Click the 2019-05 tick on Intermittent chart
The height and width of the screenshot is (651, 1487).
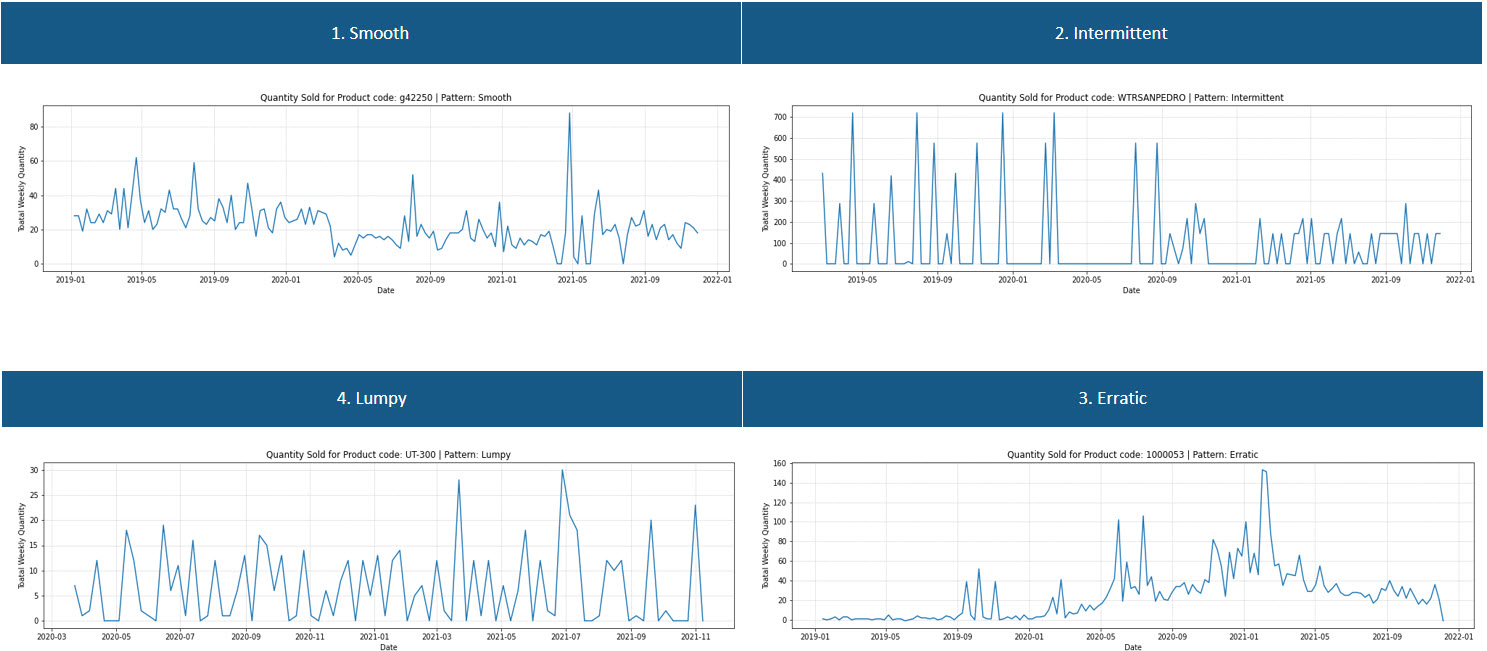tap(862, 280)
